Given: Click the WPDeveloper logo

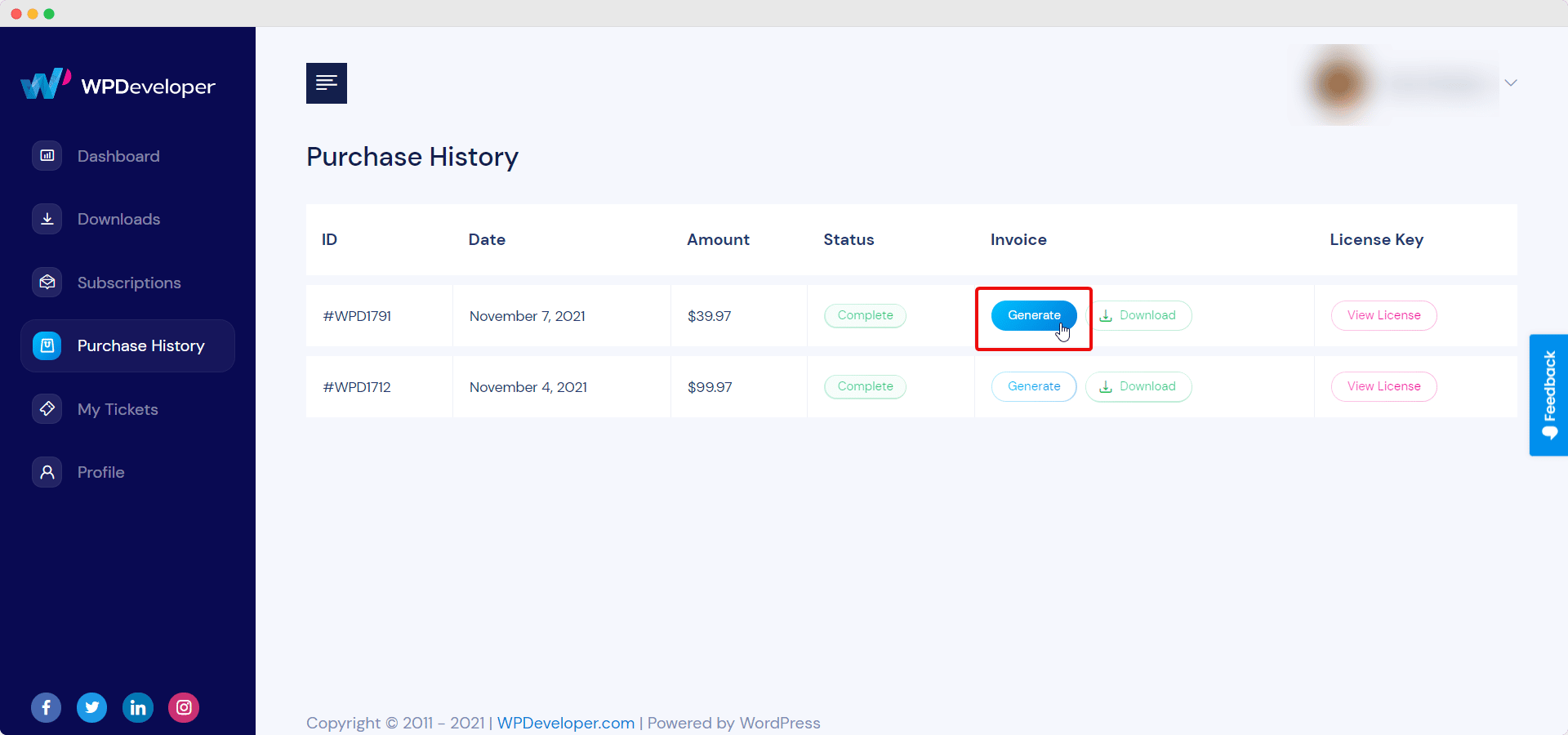Looking at the screenshot, I should (x=118, y=84).
